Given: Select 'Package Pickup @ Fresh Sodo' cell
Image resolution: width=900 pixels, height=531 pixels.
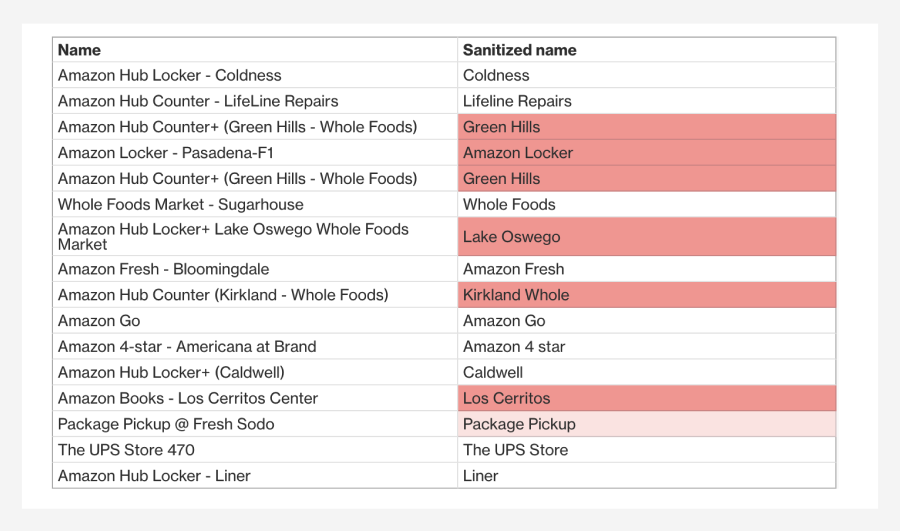Looking at the screenshot, I should (x=255, y=424).
